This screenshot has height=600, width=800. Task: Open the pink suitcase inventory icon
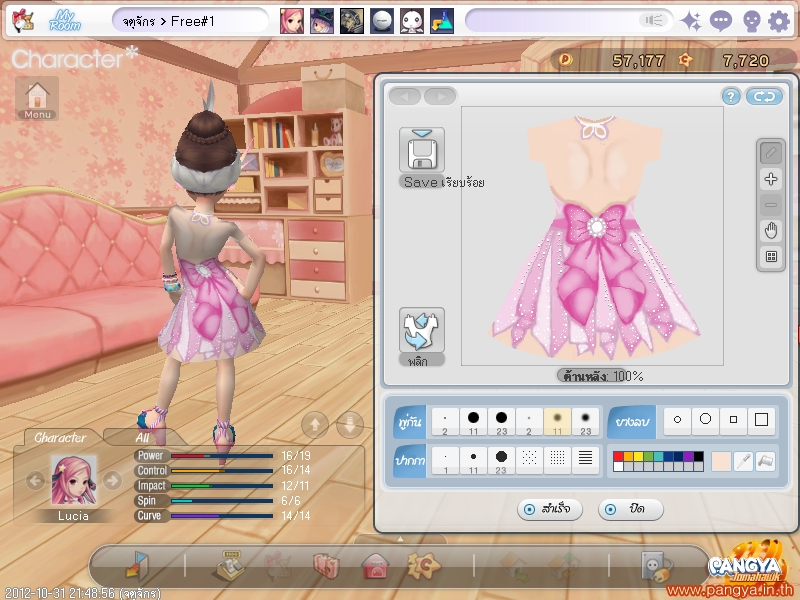tap(327, 566)
